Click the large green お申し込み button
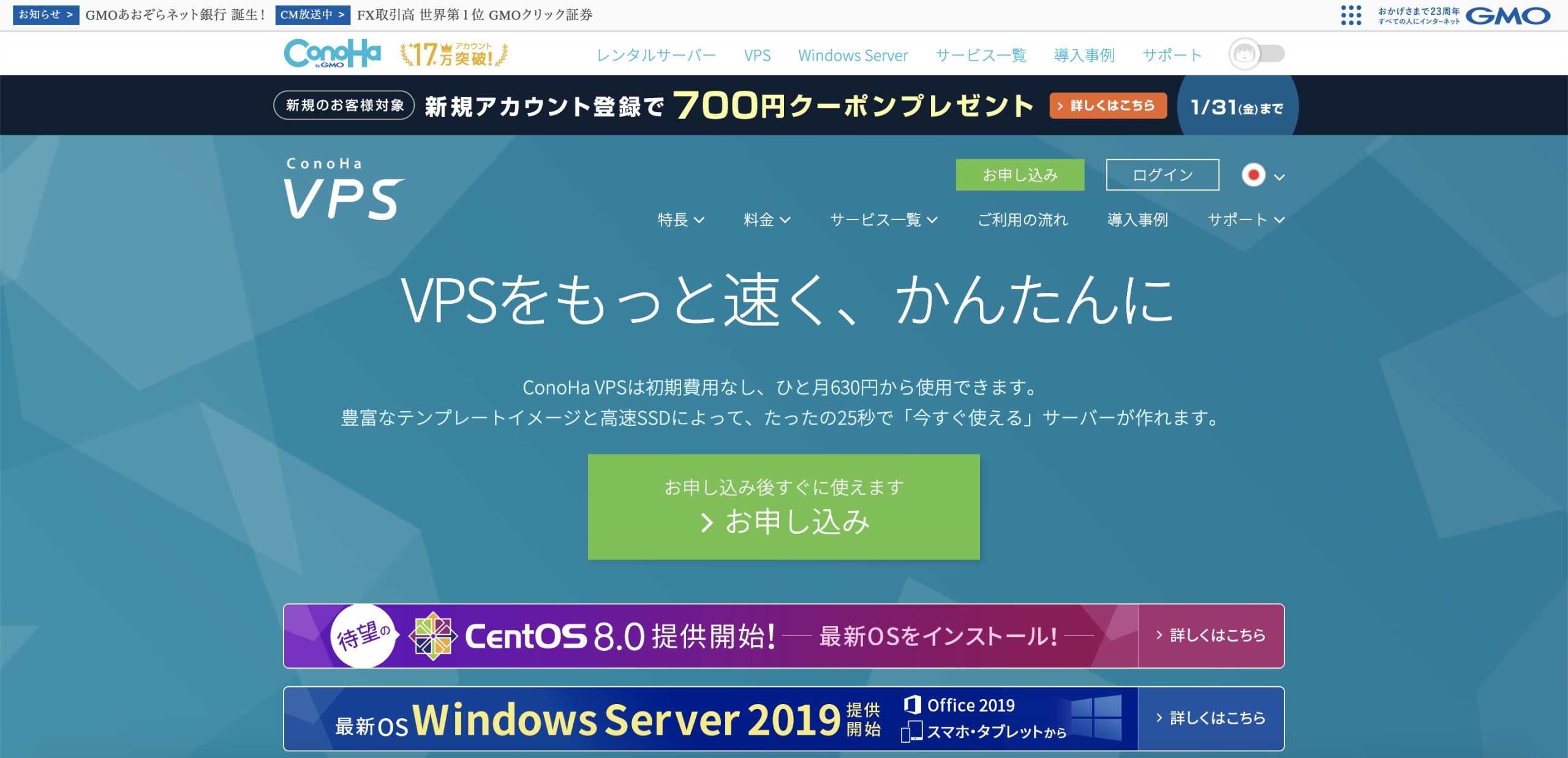The width and height of the screenshot is (1568, 758). click(783, 507)
